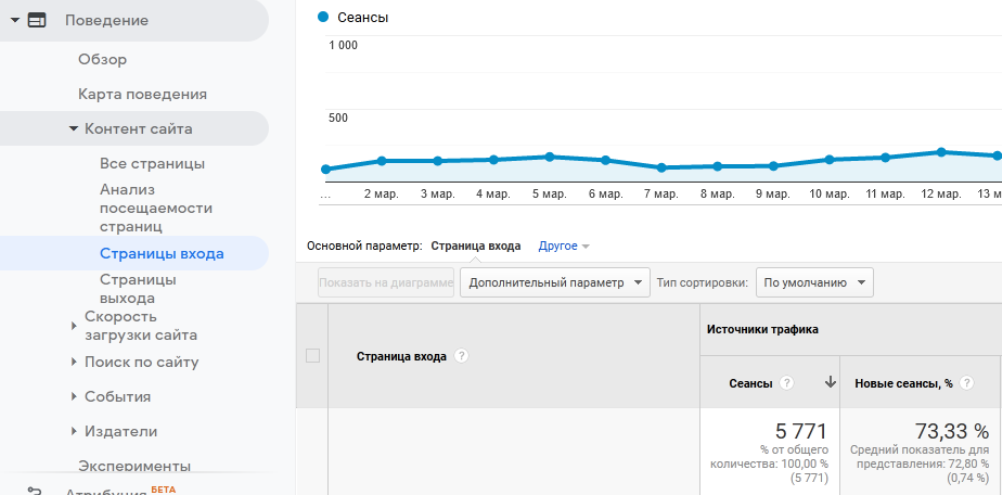Open Карта поведения in the sidebar
Image resolution: width=1002 pixels, height=495 pixels.
point(142,94)
